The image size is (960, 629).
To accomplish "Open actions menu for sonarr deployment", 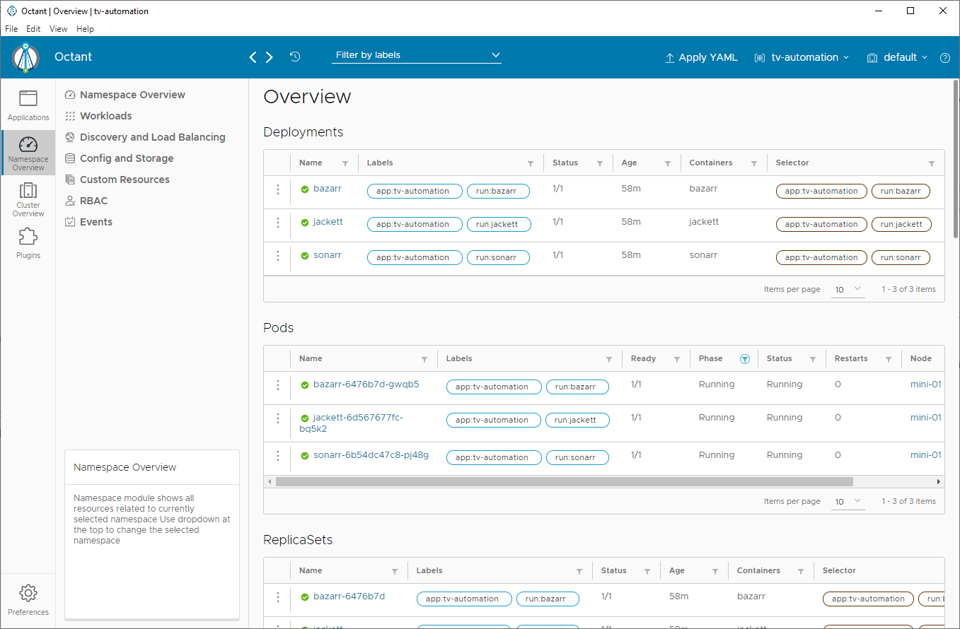I will pyautogui.click(x=278, y=255).
